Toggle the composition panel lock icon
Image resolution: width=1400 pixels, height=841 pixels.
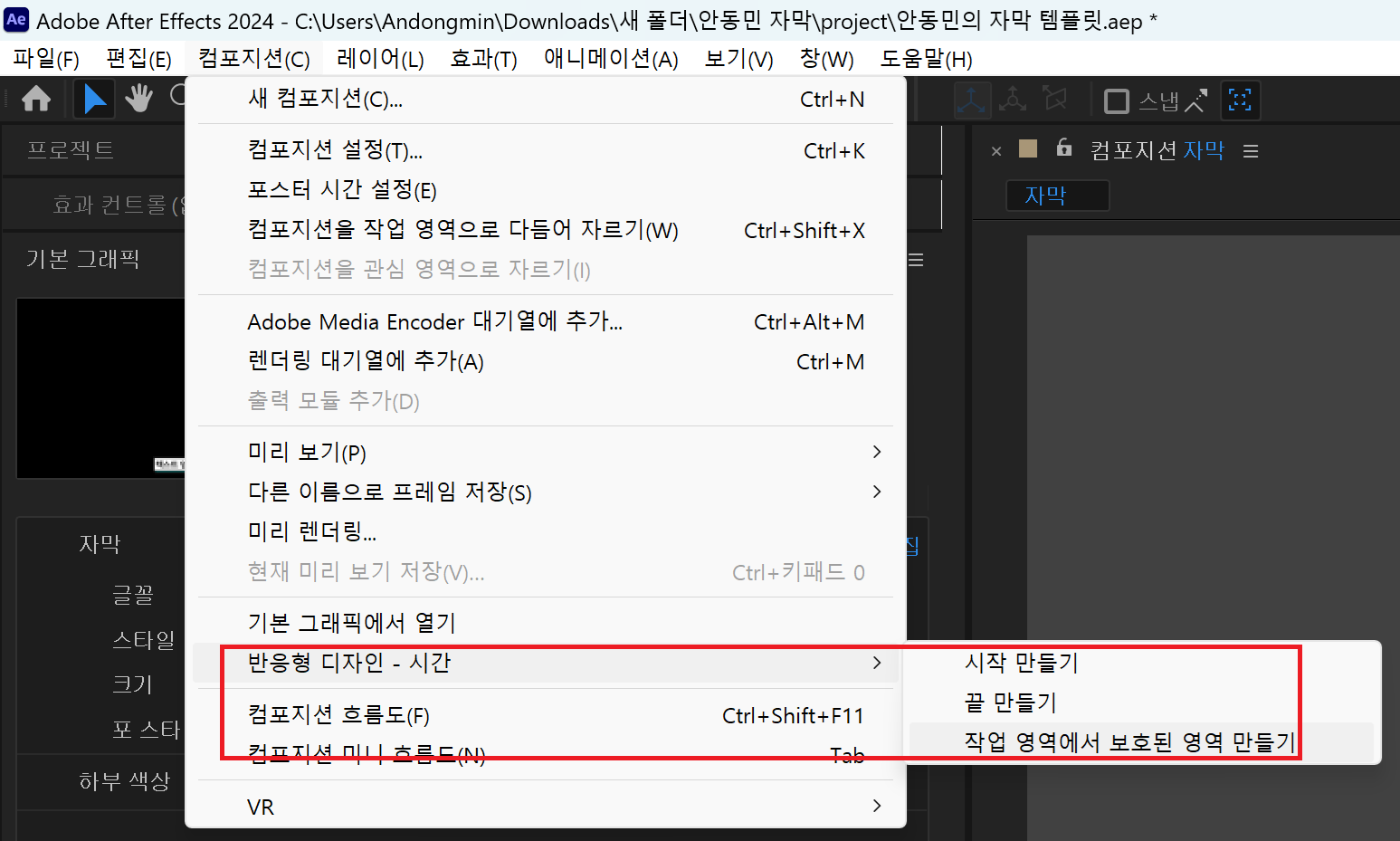click(x=1064, y=148)
